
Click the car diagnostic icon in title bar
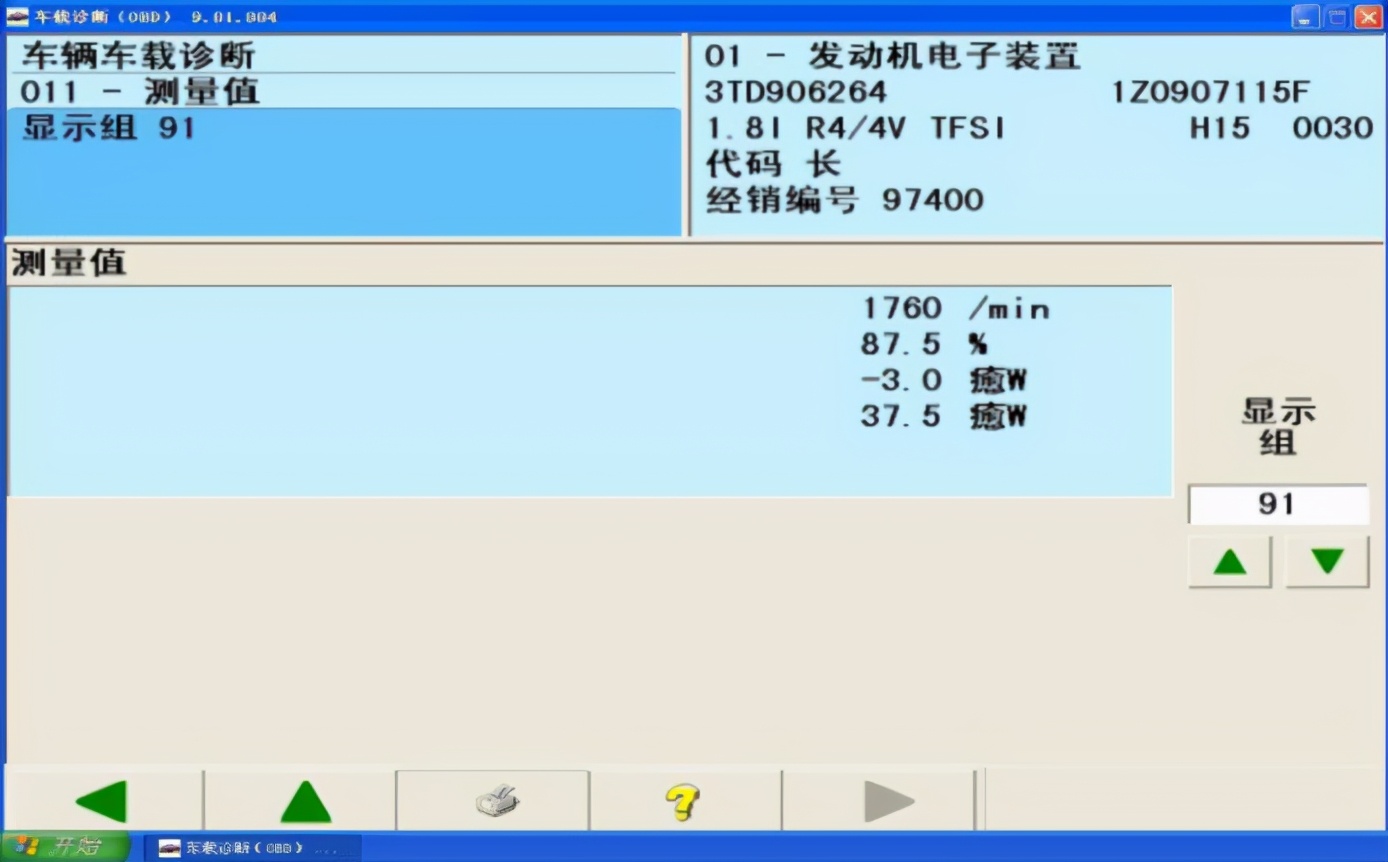tap(15, 16)
